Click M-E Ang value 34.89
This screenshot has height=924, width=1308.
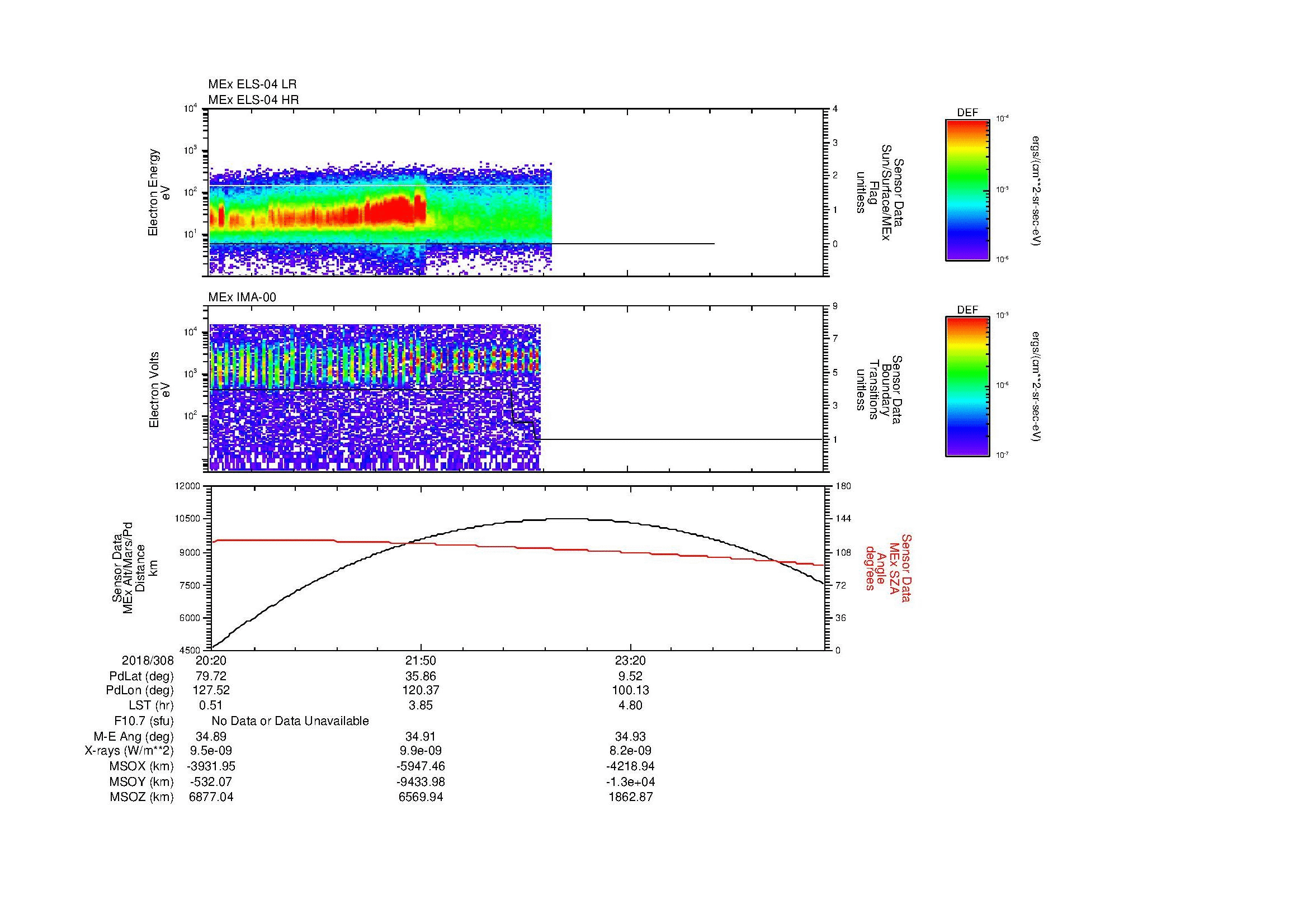click(x=211, y=737)
